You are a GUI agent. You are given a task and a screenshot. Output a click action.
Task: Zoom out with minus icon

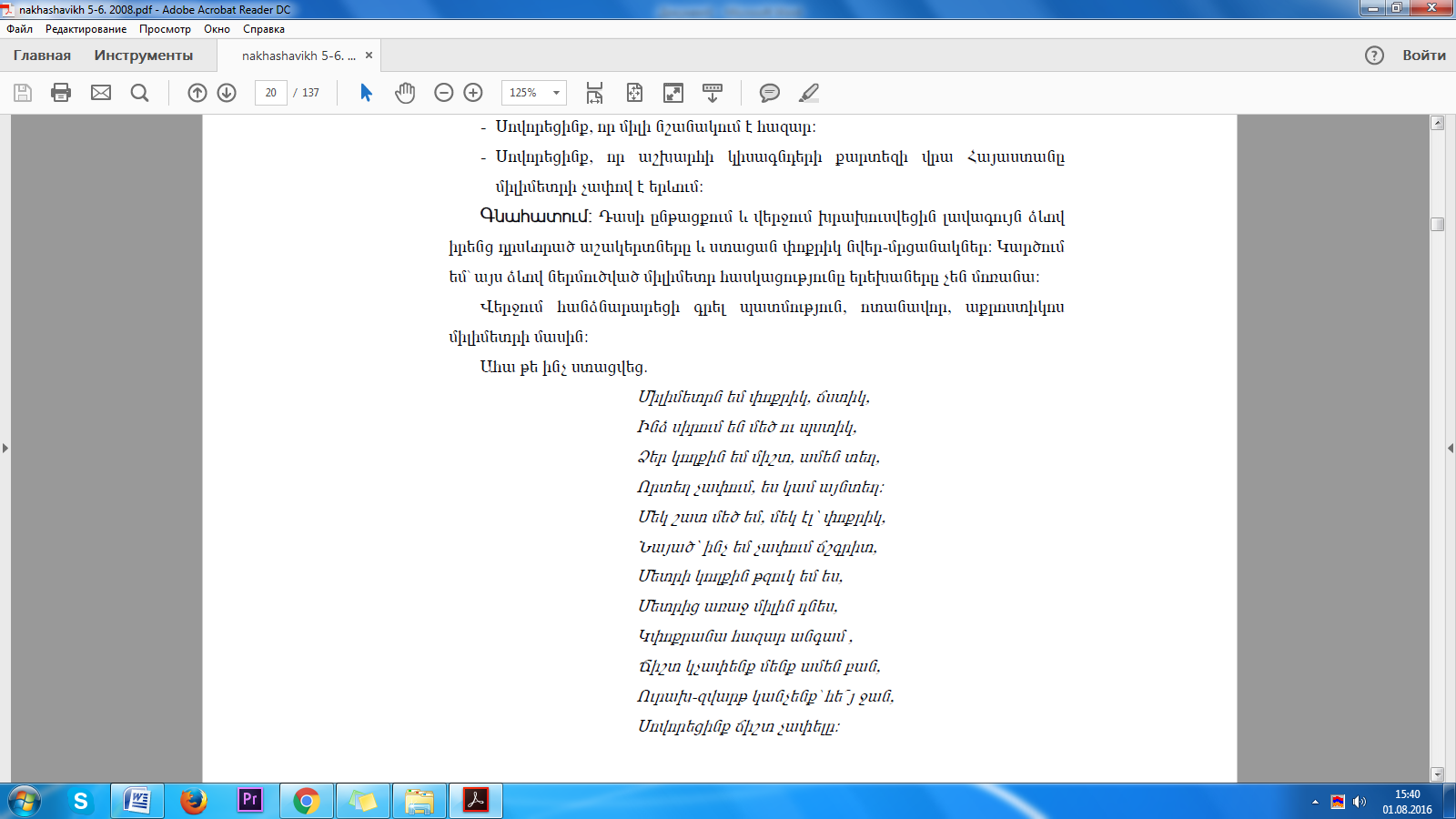pos(444,93)
